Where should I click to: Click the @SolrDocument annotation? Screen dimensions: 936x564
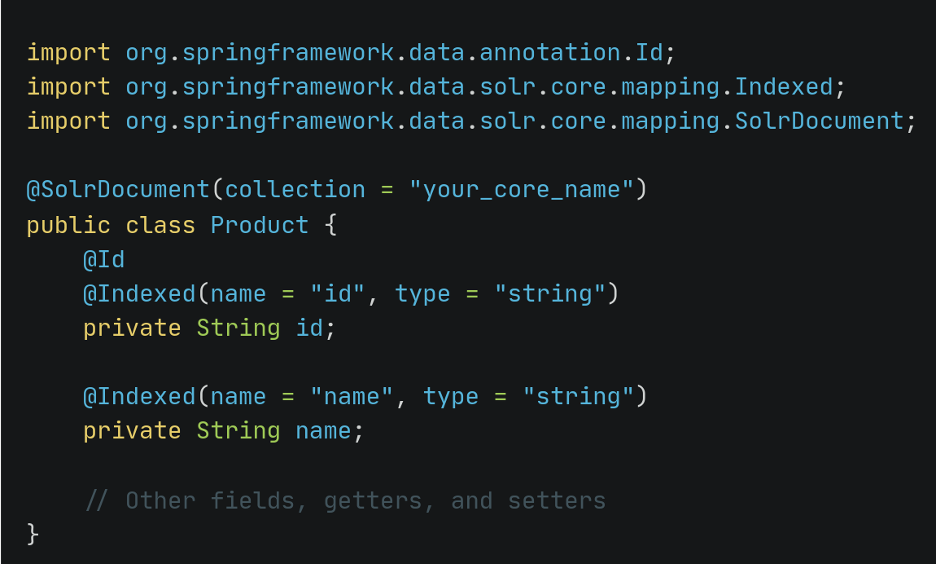click(118, 190)
